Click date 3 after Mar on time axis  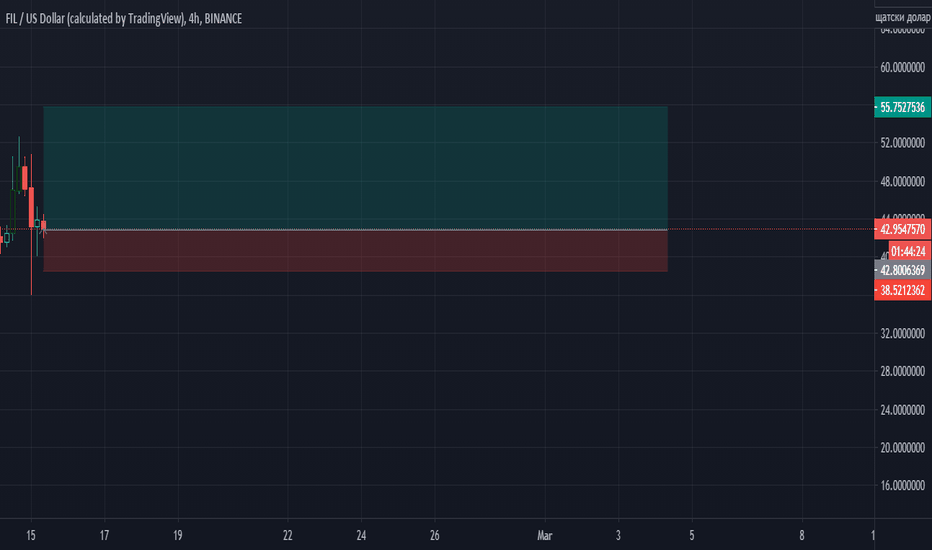click(x=618, y=536)
